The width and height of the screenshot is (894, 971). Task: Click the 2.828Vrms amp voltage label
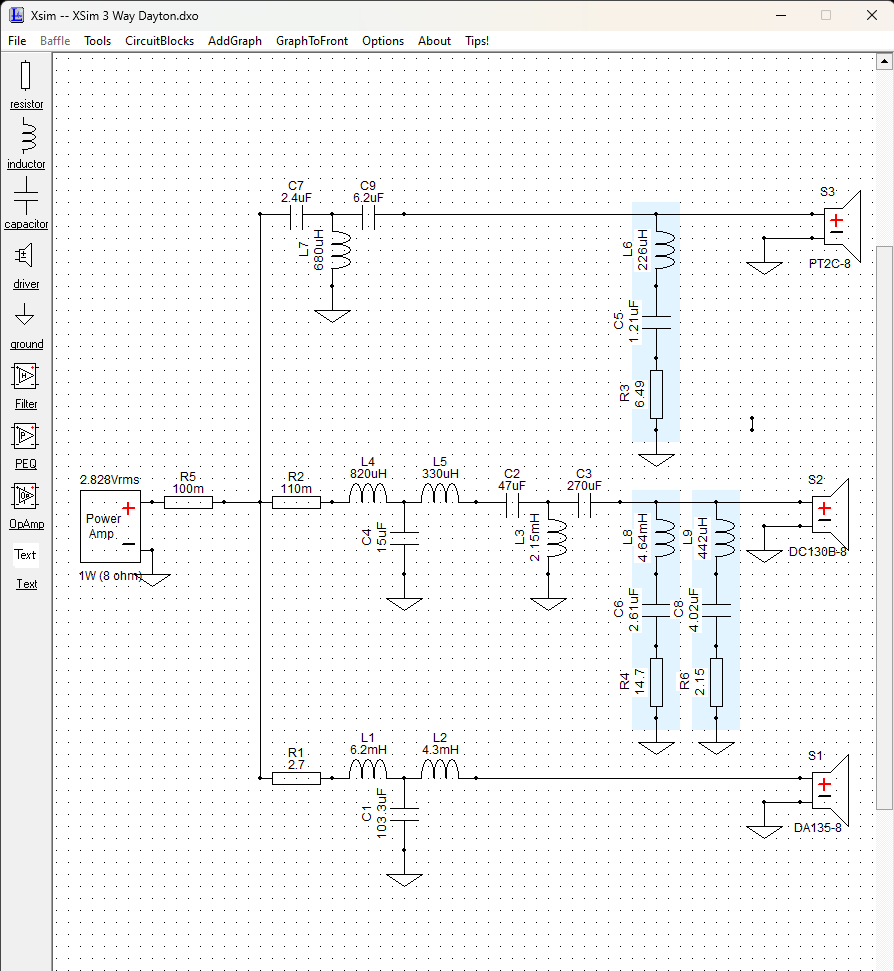110,480
